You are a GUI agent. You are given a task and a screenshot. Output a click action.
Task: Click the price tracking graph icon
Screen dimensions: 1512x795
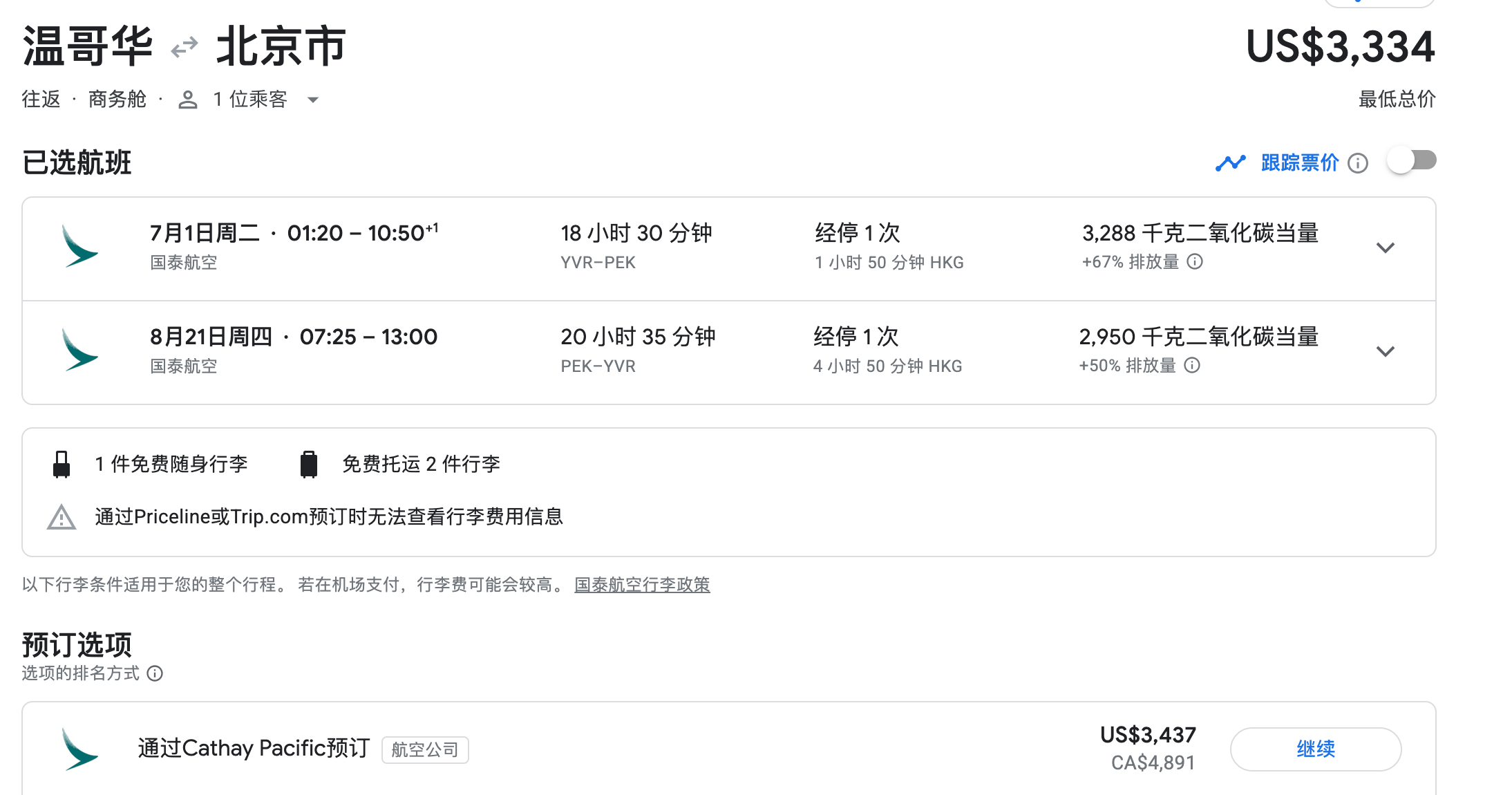[1231, 163]
